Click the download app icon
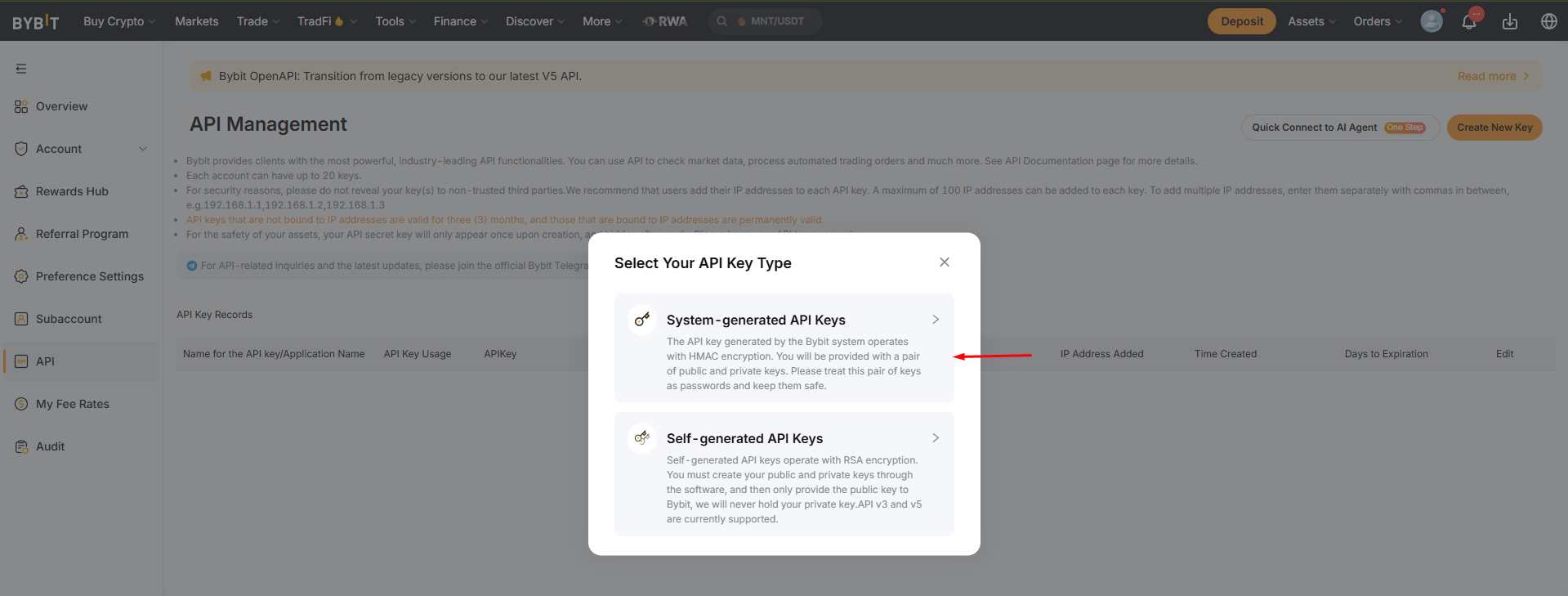This screenshot has height=596, width=1568. (x=1510, y=21)
